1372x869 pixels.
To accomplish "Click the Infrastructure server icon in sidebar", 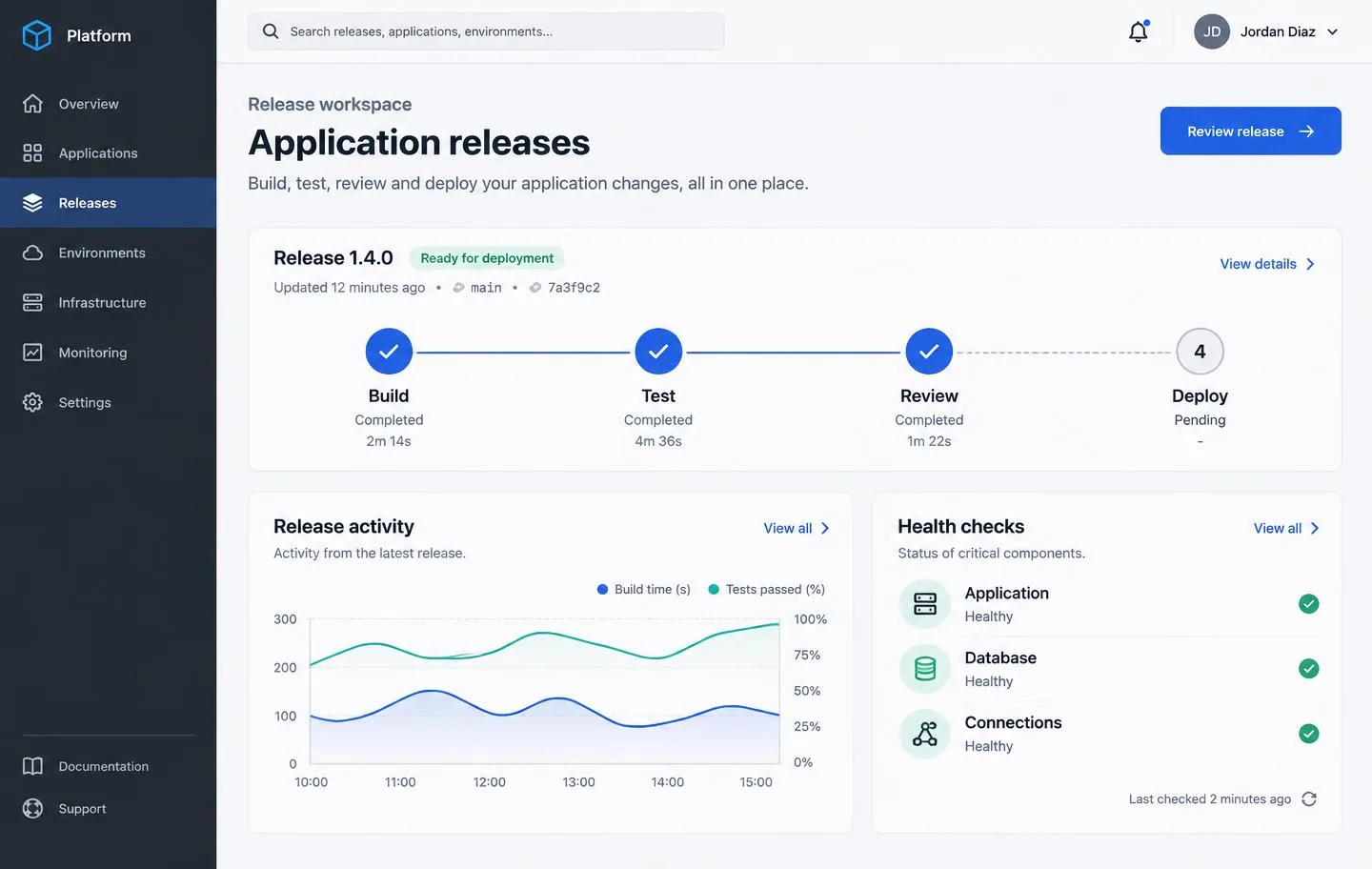I will [32, 303].
